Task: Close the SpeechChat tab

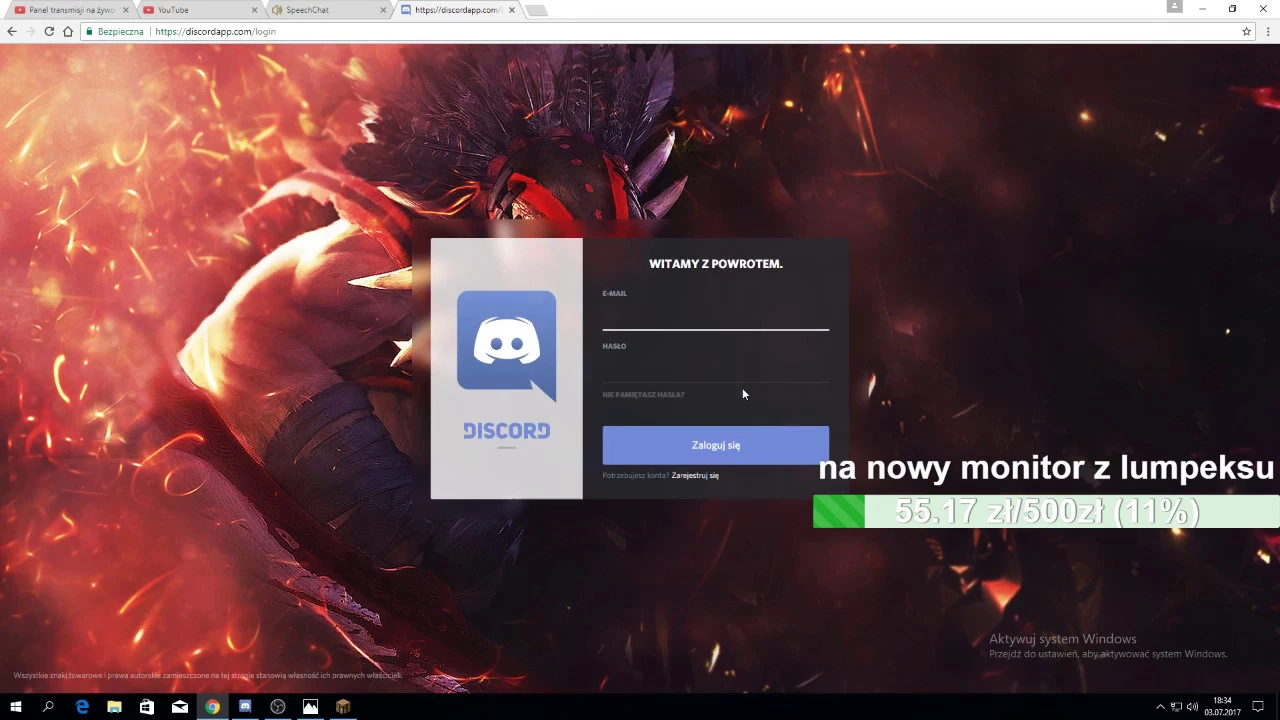Action: [384, 10]
